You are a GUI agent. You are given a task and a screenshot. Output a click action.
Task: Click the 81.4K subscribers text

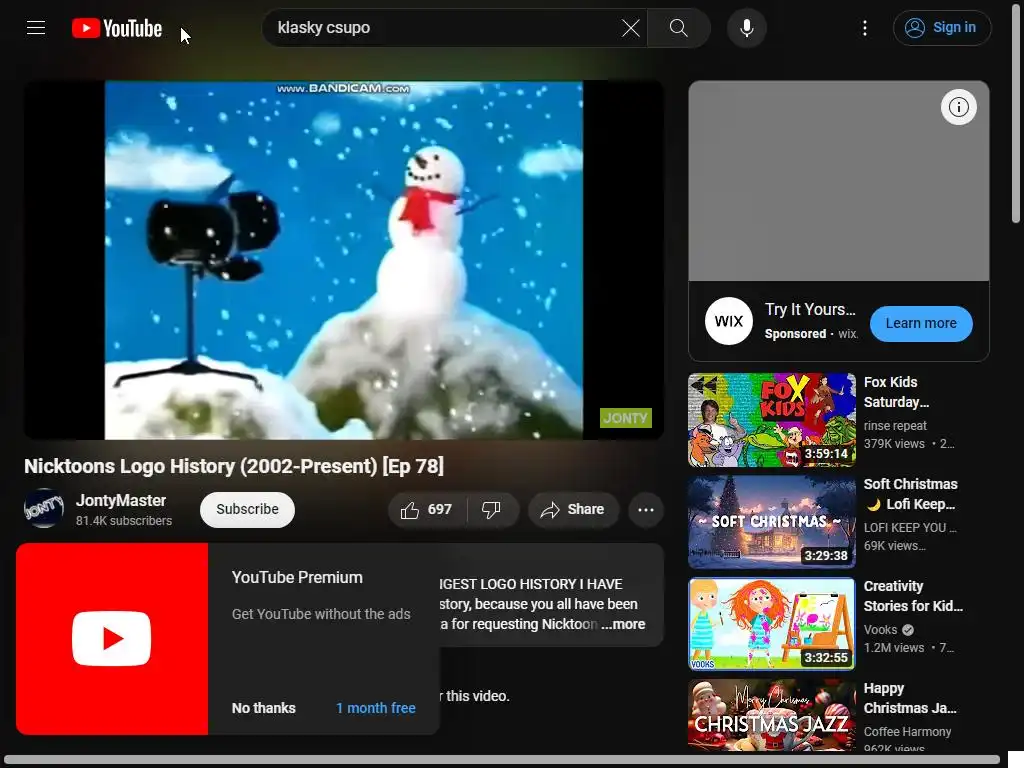coord(123,520)
